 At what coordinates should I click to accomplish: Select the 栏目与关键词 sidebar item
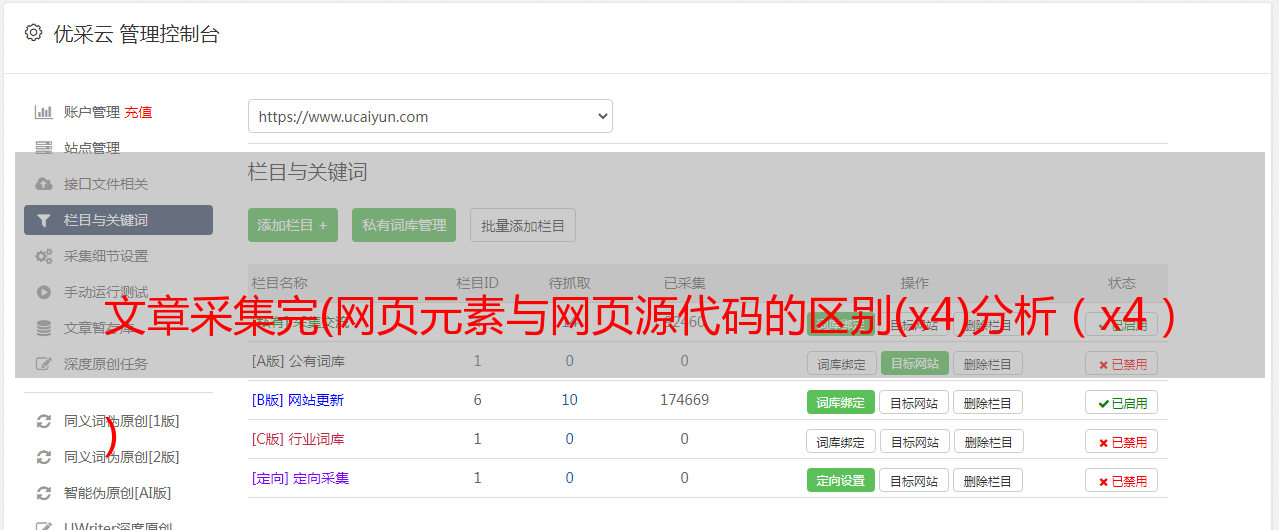[x=118, y=220]
